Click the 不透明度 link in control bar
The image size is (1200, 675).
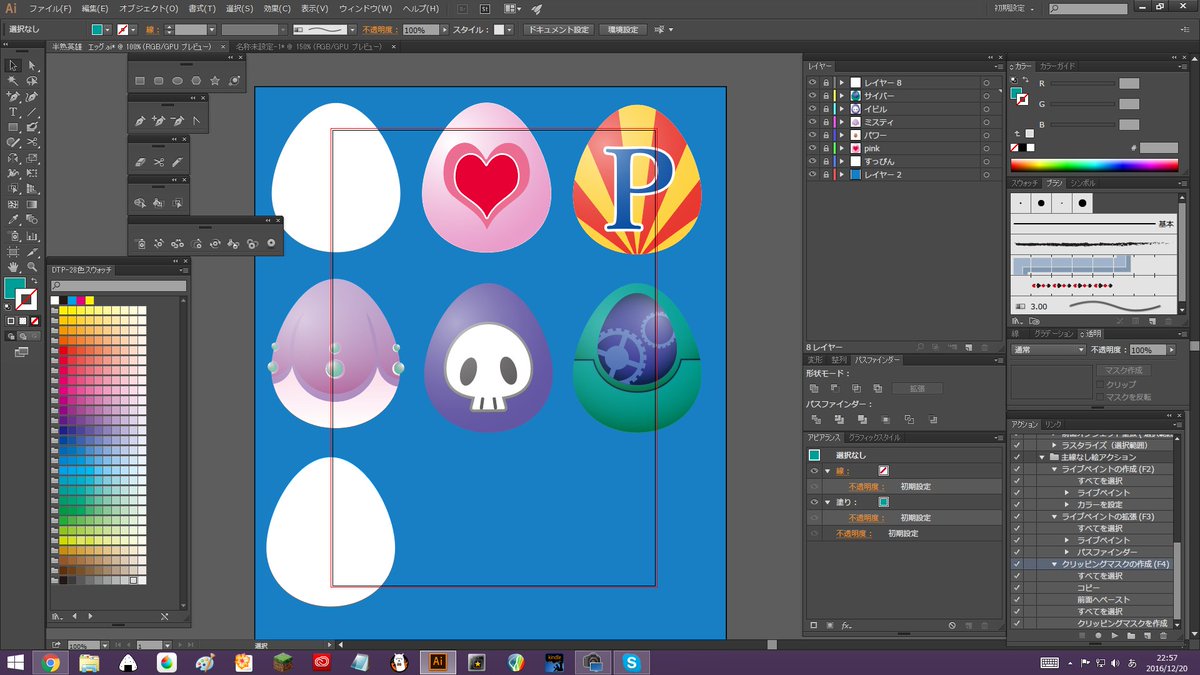[x=378, y=30]
